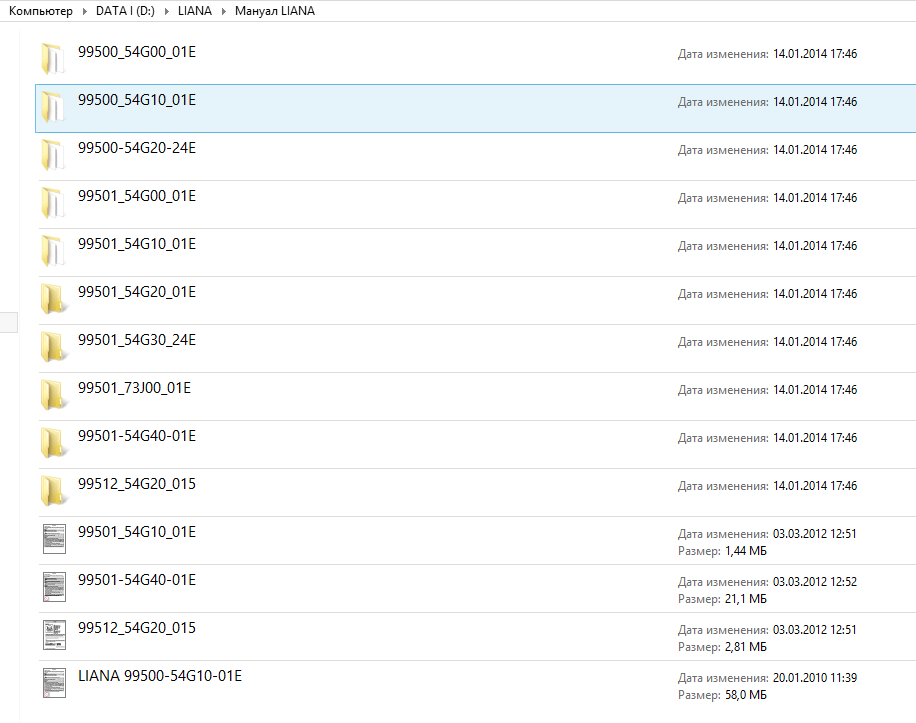The height and width of the screenshot is (723, 916).
Task: Select the 1,44 МБ document file icon
Action: [54, 539]
